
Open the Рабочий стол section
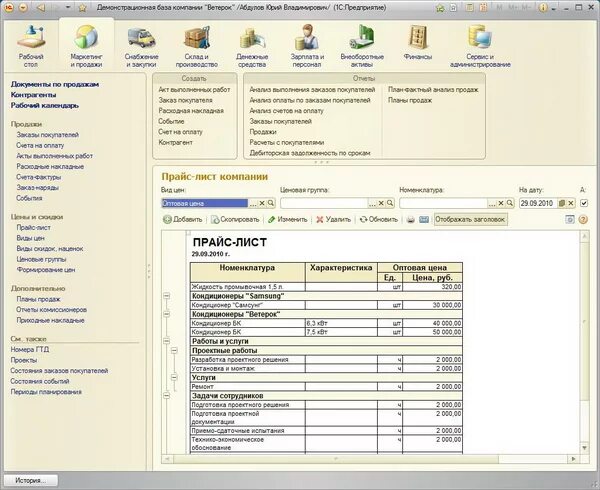31,46
